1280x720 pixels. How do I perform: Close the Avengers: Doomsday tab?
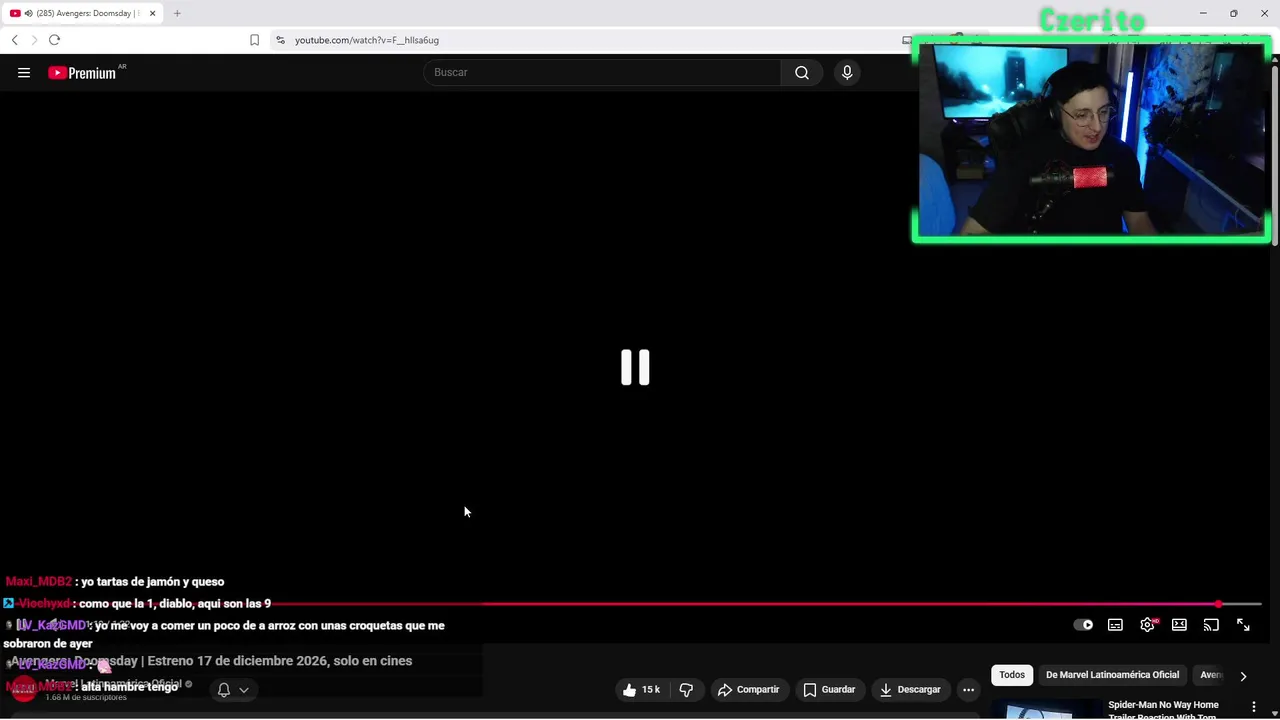[x=152, y=13]
